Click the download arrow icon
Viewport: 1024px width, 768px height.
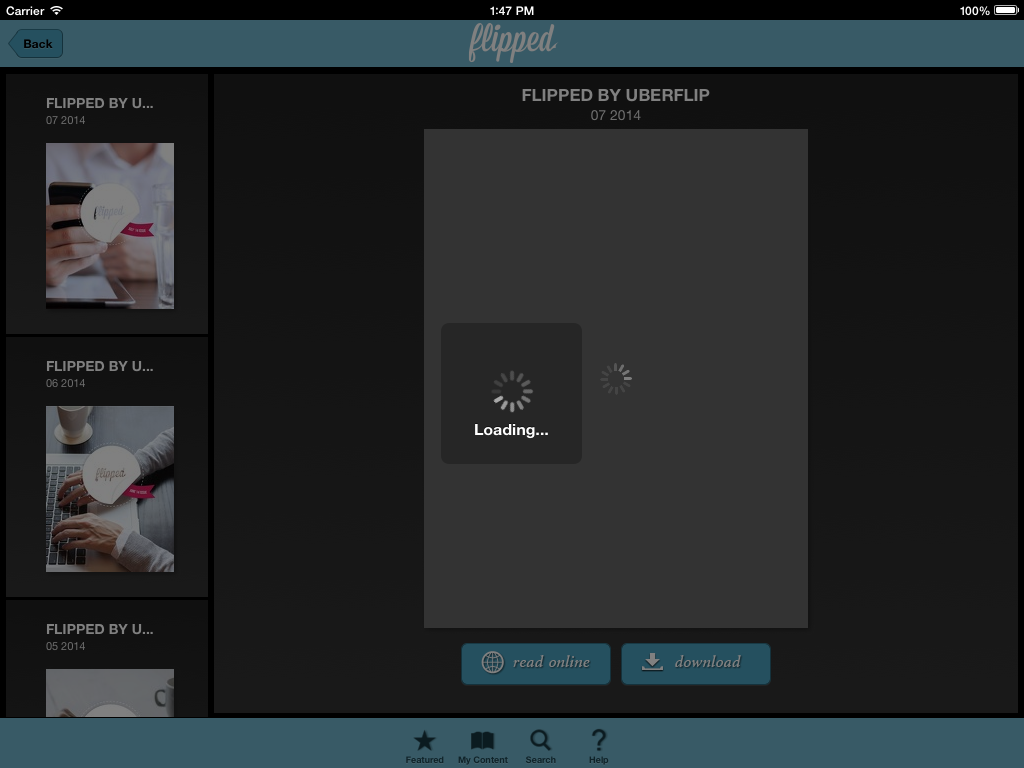point(652,662)
